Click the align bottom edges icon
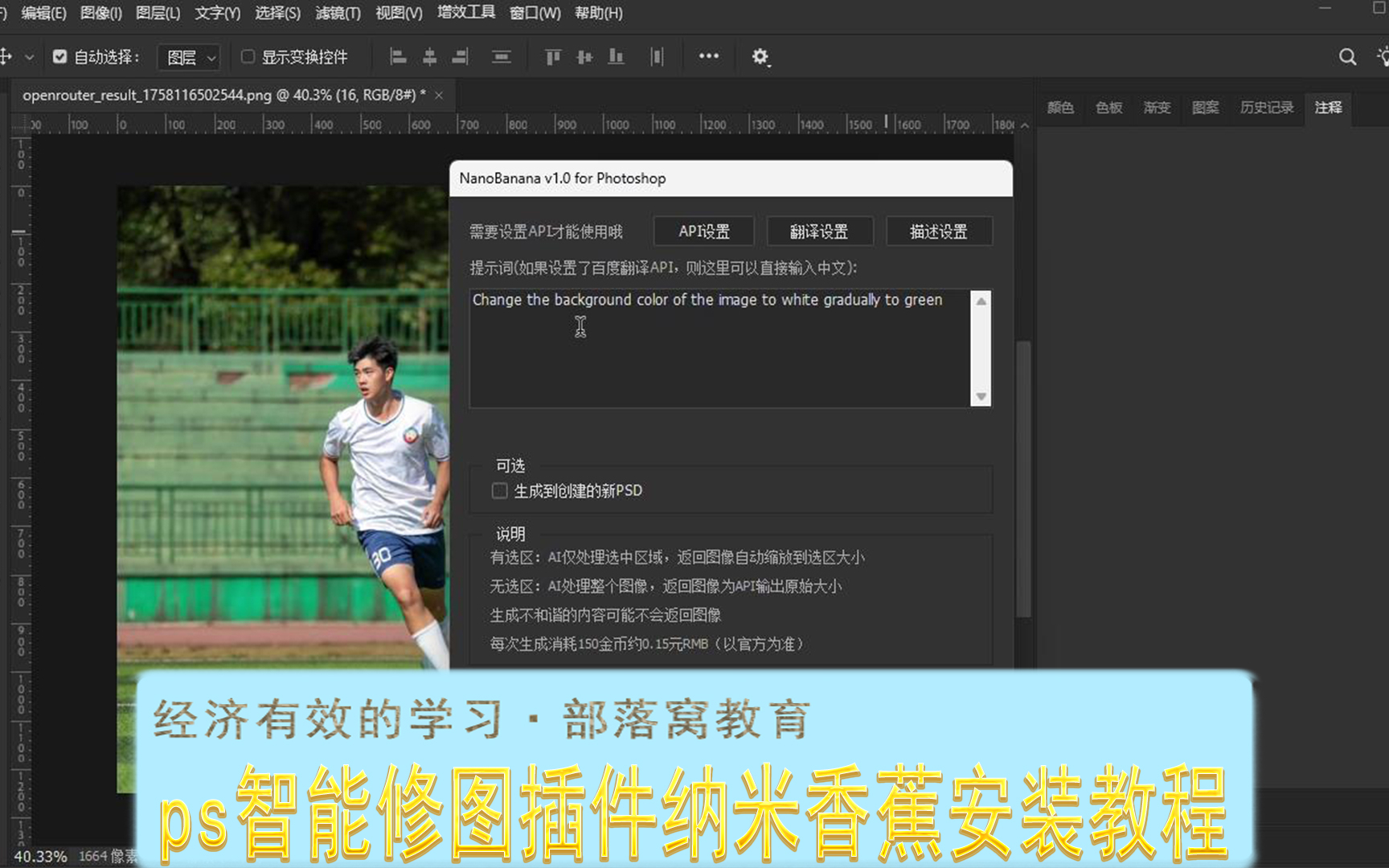The image size is (1389, 868). (616, 57)
